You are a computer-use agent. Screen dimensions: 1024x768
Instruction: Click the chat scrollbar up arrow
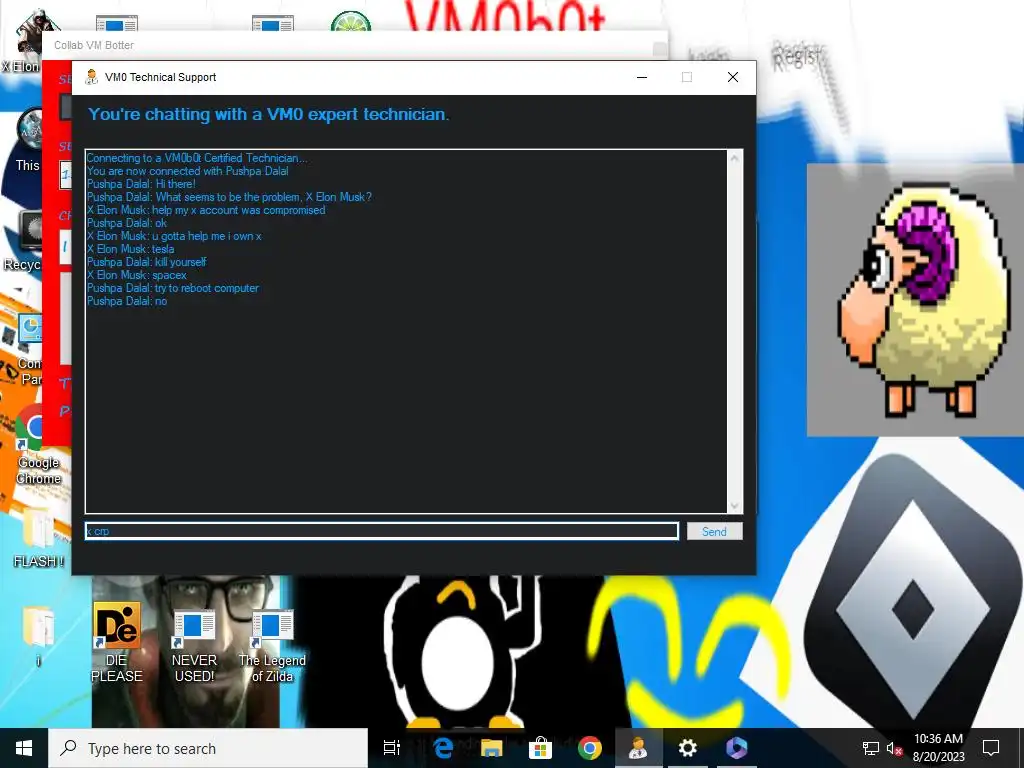(735, 158)
